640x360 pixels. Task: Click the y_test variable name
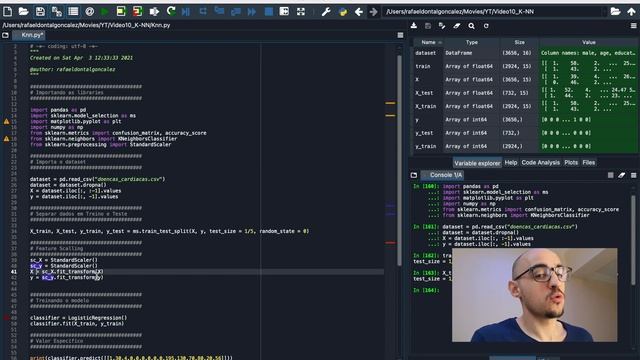coord(424,133)
